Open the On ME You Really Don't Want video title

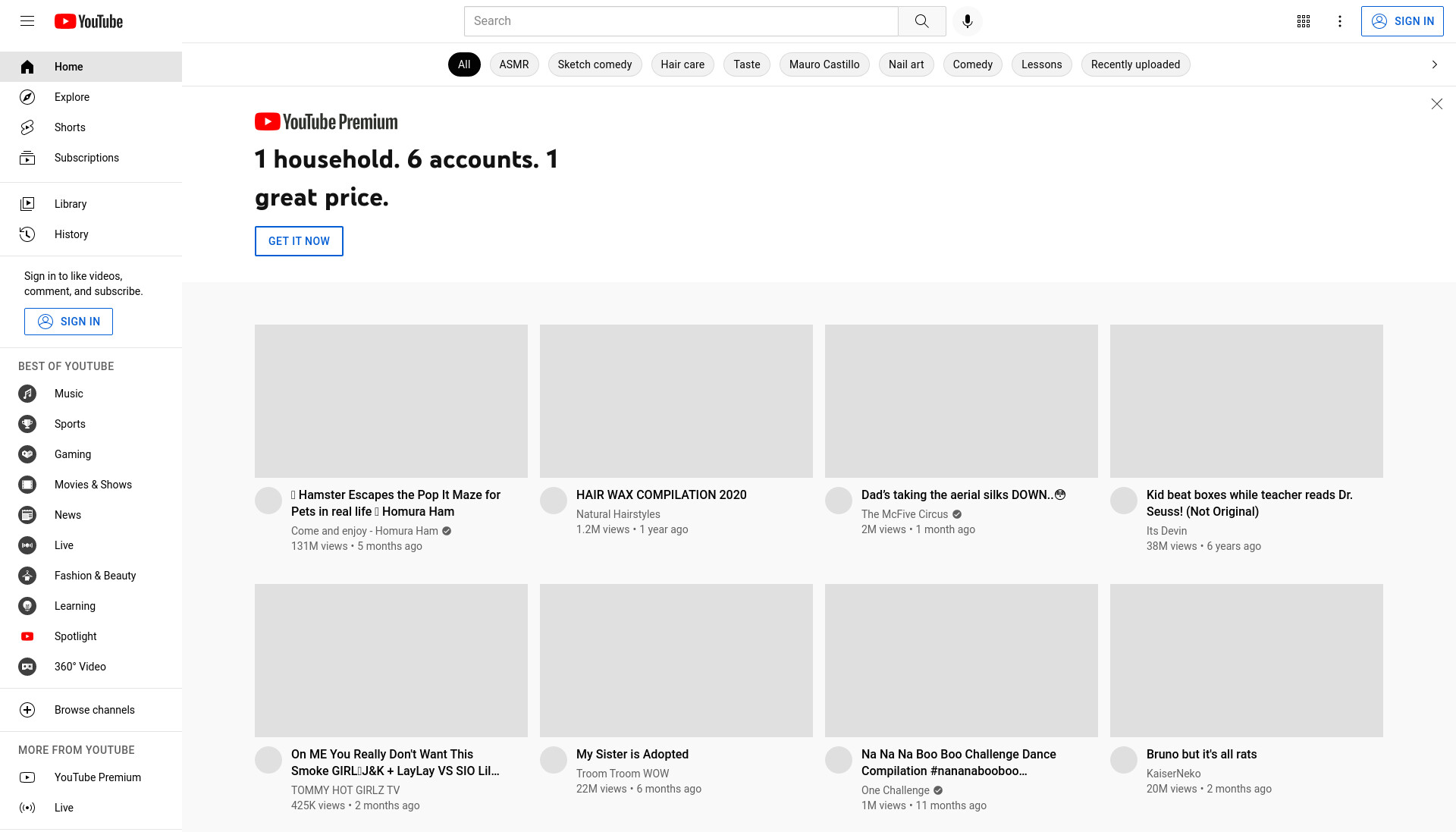[395, 762]
